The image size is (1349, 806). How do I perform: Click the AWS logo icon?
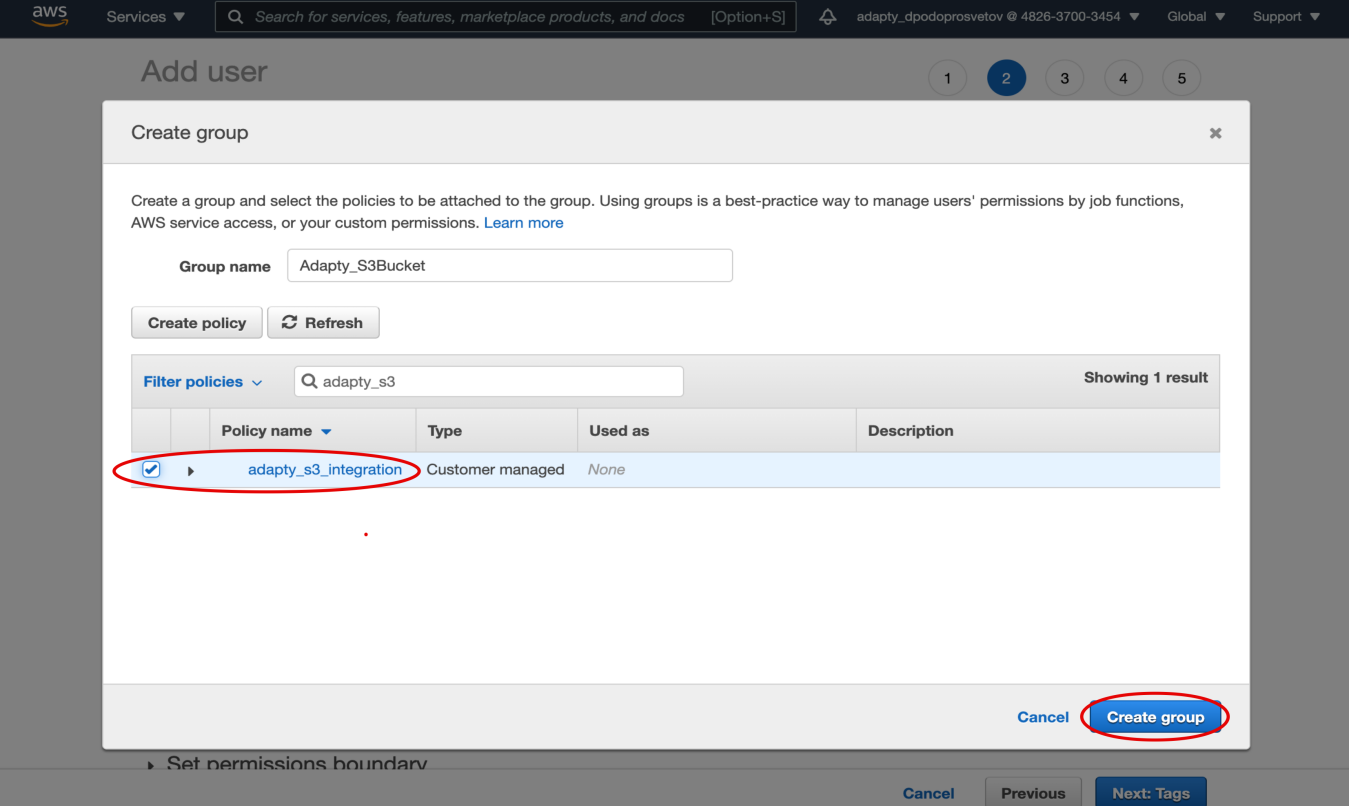click(x=49, y=16)
